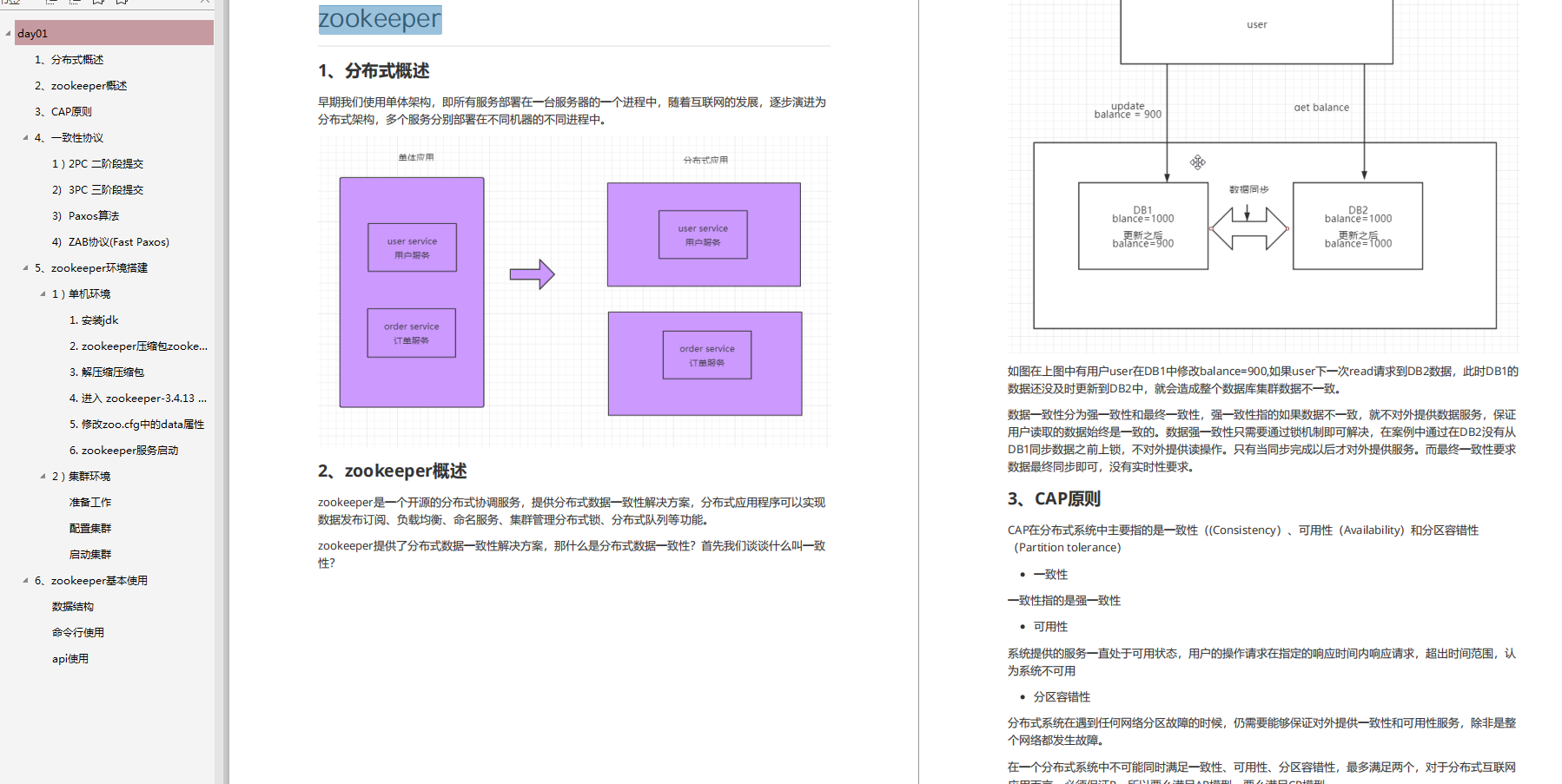The width and height of the screenshot is (1562, 784).
Task: Click the 'user service' box in the monolith diagram
Action: click(x=412, y=247)
